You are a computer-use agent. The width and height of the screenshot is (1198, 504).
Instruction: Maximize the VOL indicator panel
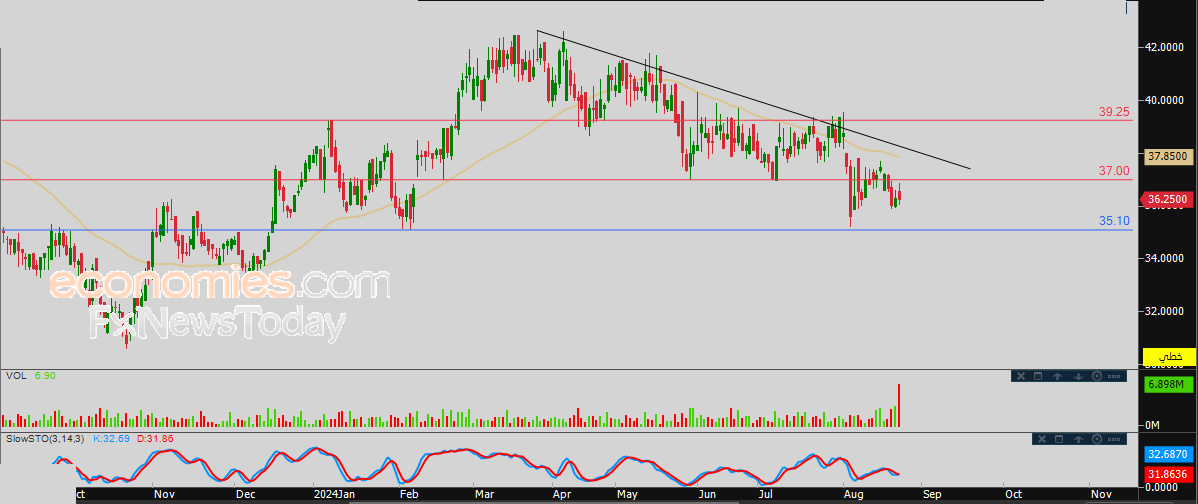1038,376
